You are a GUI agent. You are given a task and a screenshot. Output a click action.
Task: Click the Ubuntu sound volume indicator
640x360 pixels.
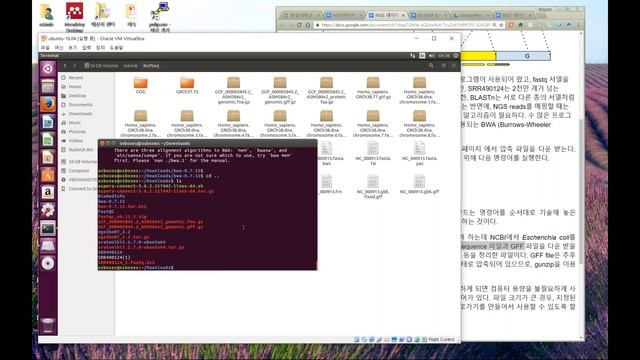click(432, 56)
